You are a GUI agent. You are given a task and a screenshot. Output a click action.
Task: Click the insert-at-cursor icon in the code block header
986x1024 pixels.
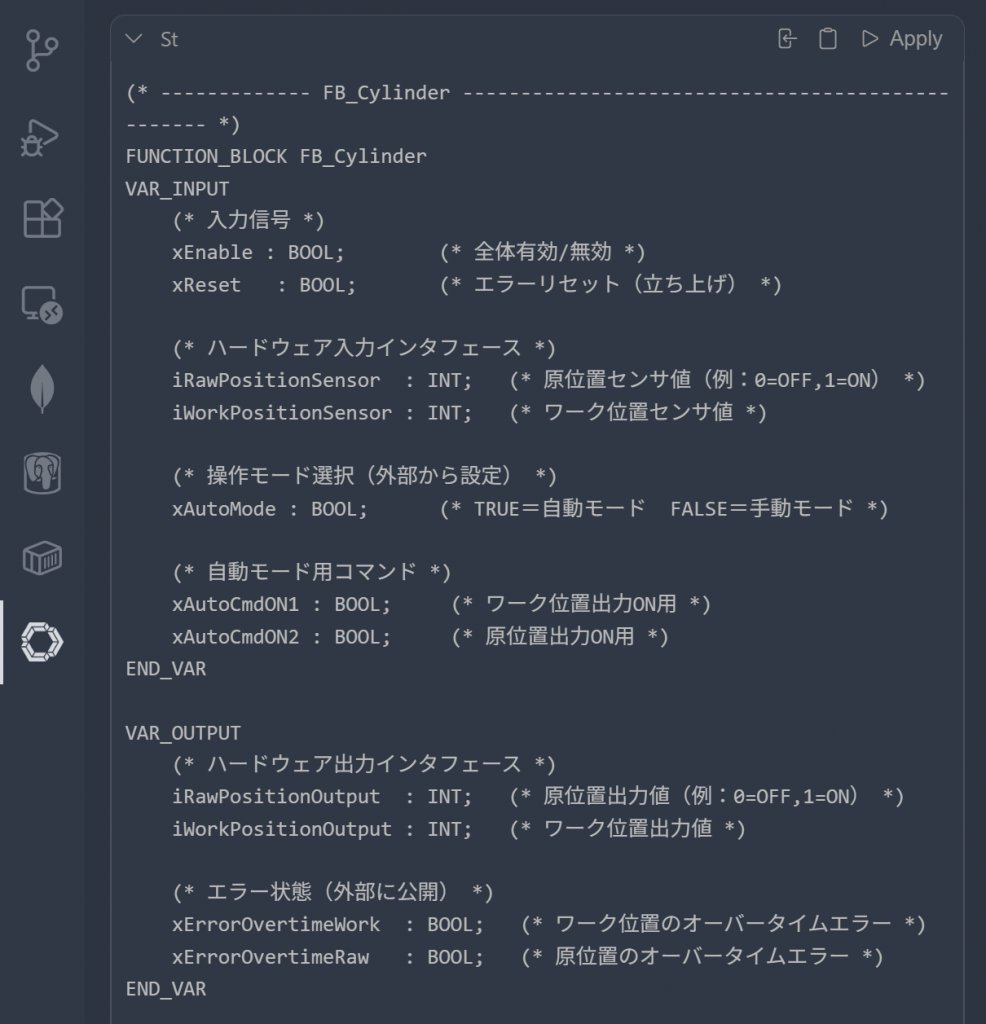[787, 39]
